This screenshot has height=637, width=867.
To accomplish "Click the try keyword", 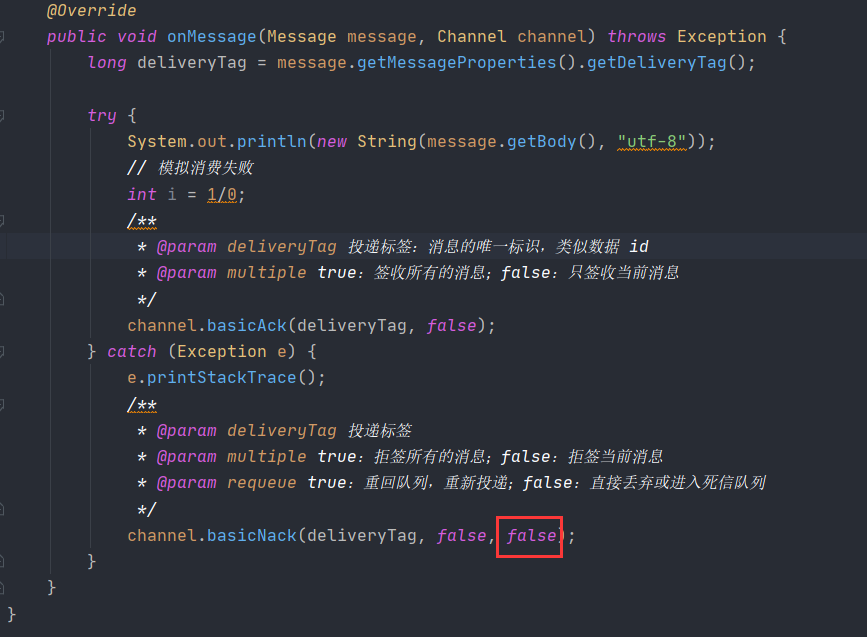I will 102,116.
